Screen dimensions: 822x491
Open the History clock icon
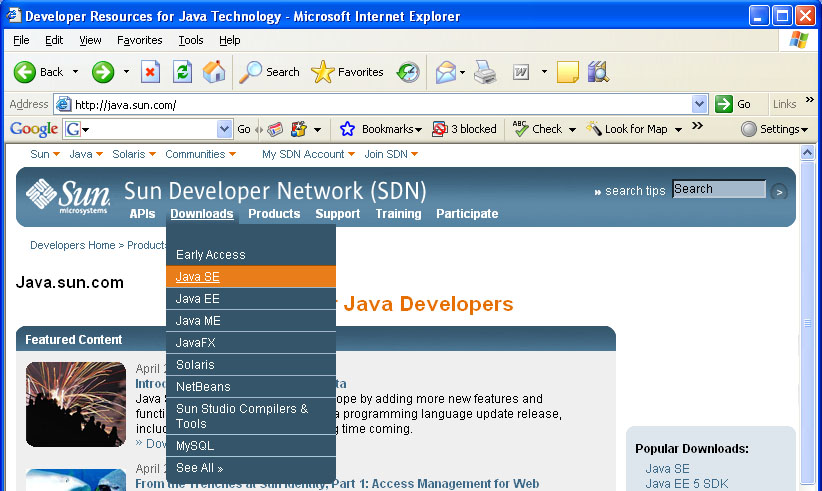[x=408, y=72]
